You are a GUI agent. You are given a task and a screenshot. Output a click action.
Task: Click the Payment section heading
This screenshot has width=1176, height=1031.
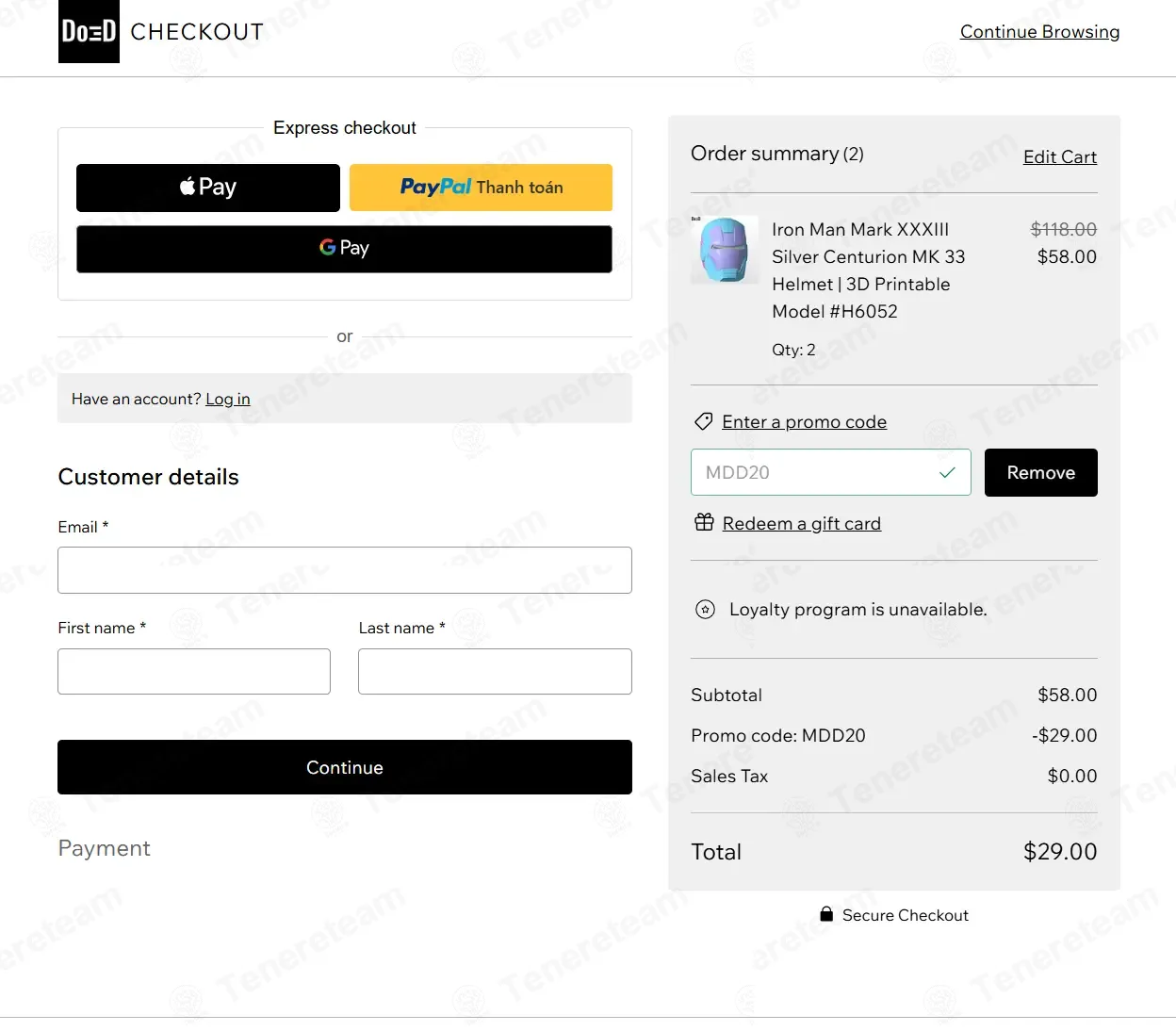[105, 848]
